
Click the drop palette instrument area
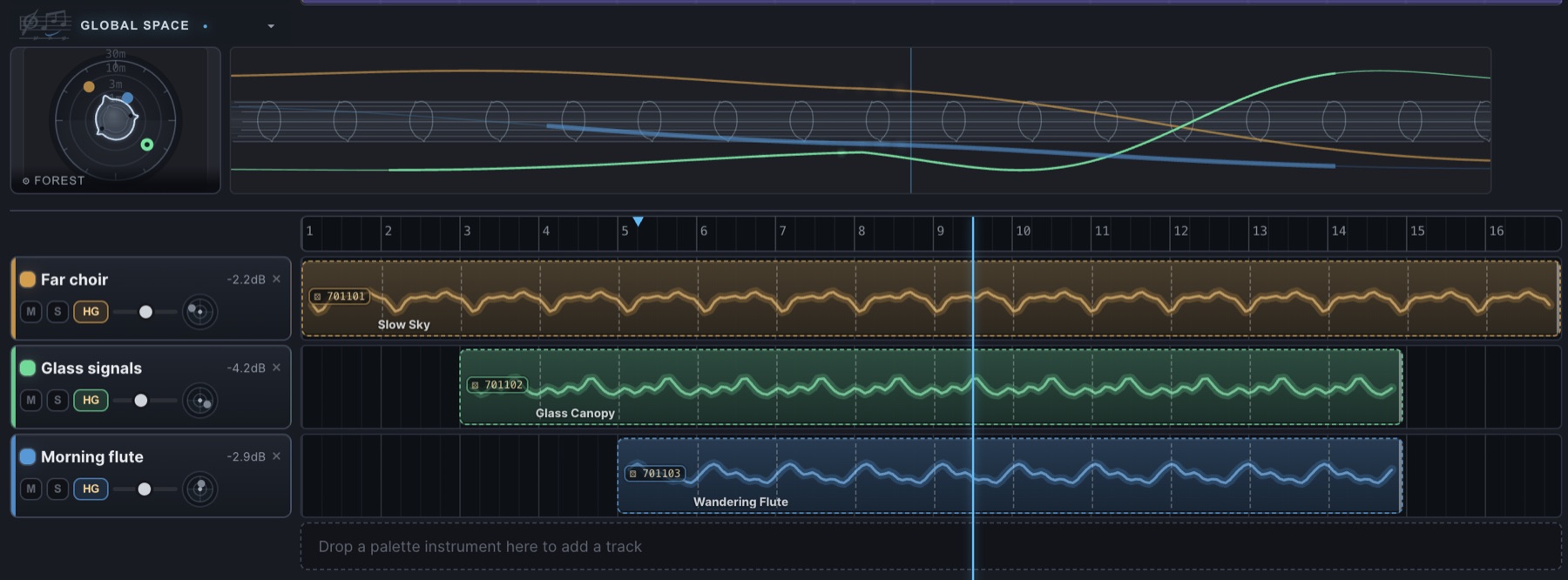[x=930, y=547]
